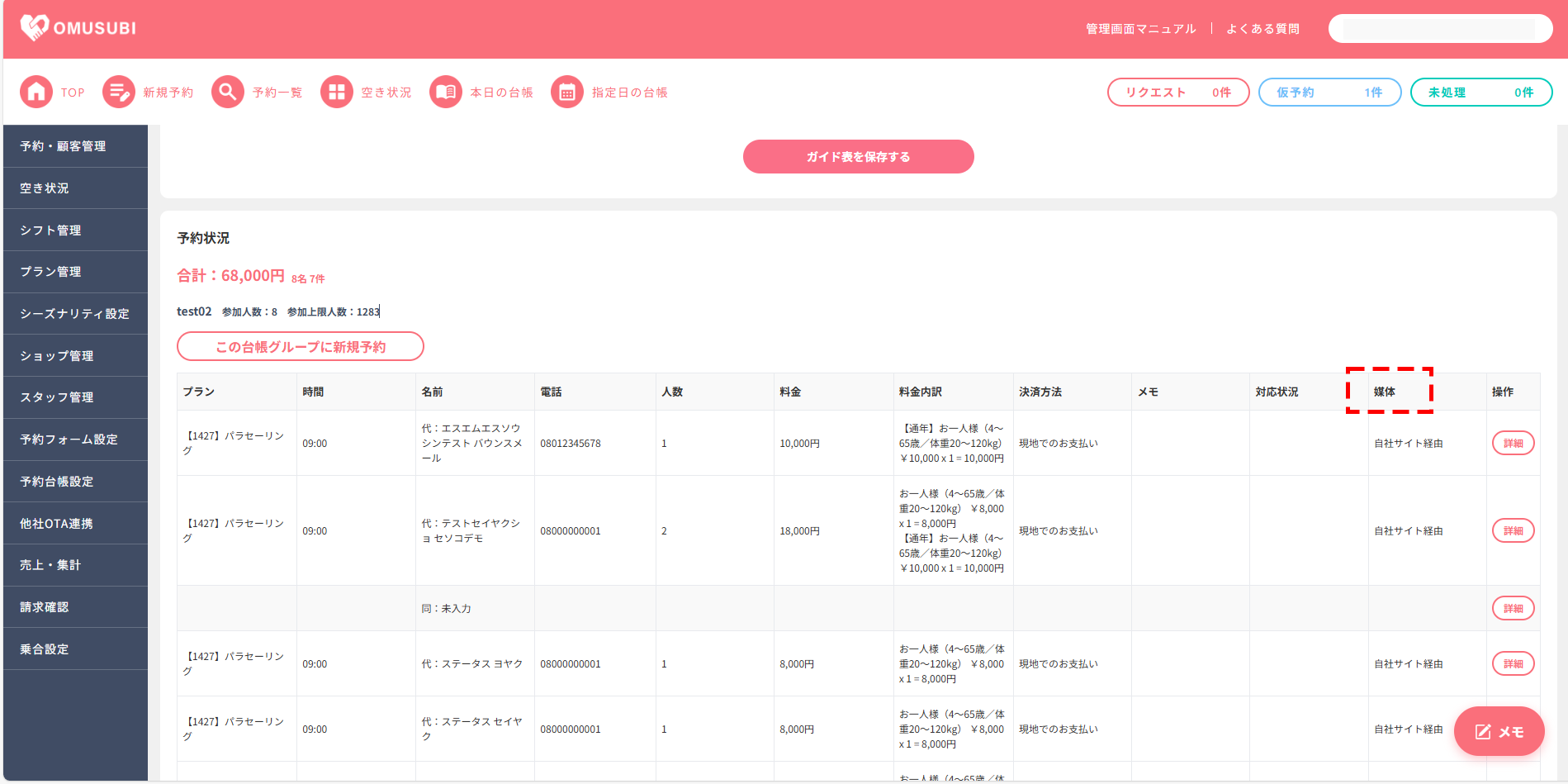The height and width of the screenshot is (784, 1568).
Task: Open 予約一覧 using the magnifier icon
Action: pos(228,93)
